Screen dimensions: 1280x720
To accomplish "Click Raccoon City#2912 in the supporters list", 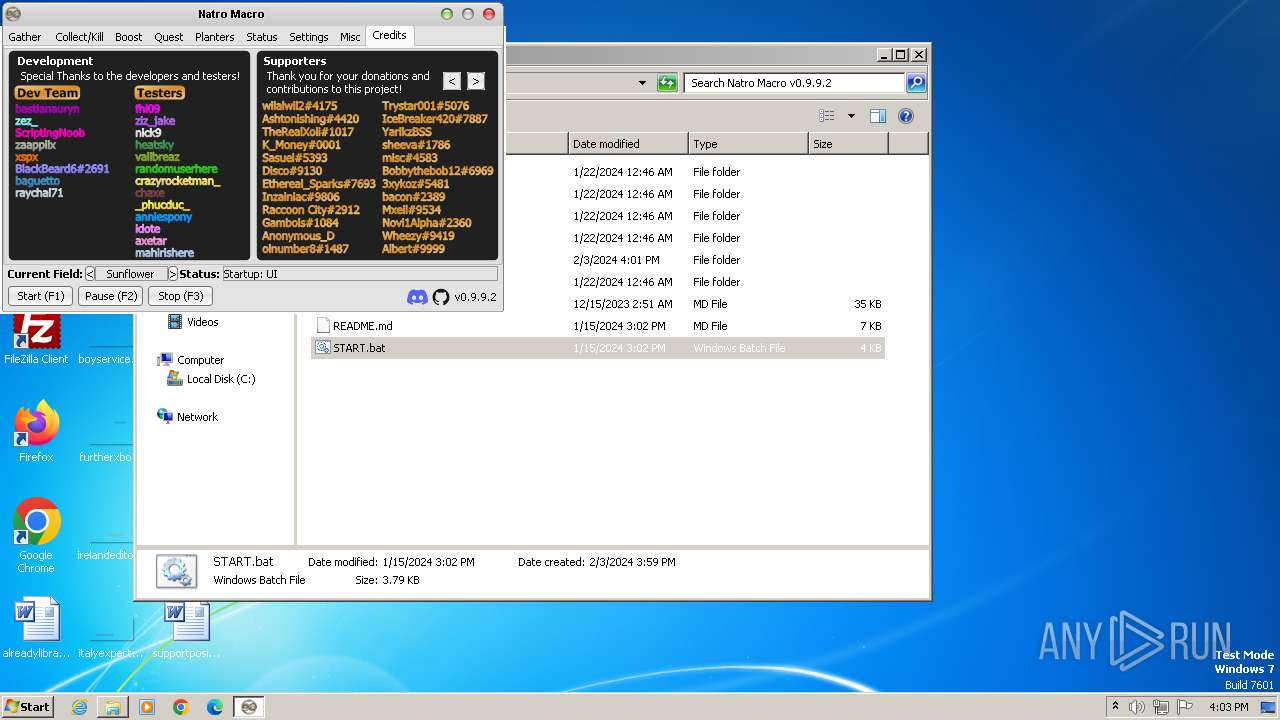I will pos(311,210).
